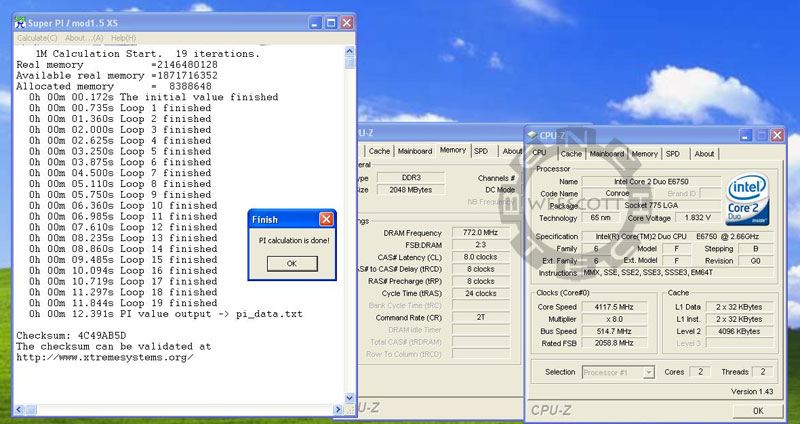Click the Bus Speed 514.7 MHz field
This screenshot has width=800, height=424.
[x=614, y=331]
